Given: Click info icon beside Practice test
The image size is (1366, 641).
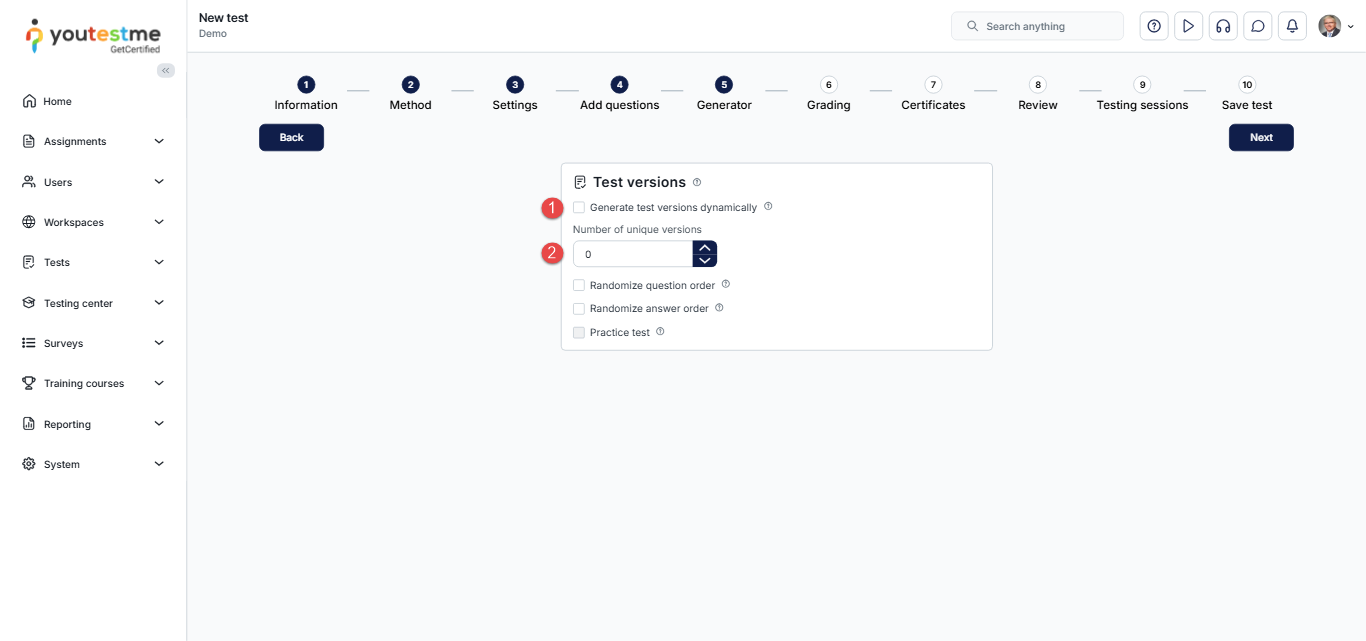Looking at the screenshot, I should point(660,331).
